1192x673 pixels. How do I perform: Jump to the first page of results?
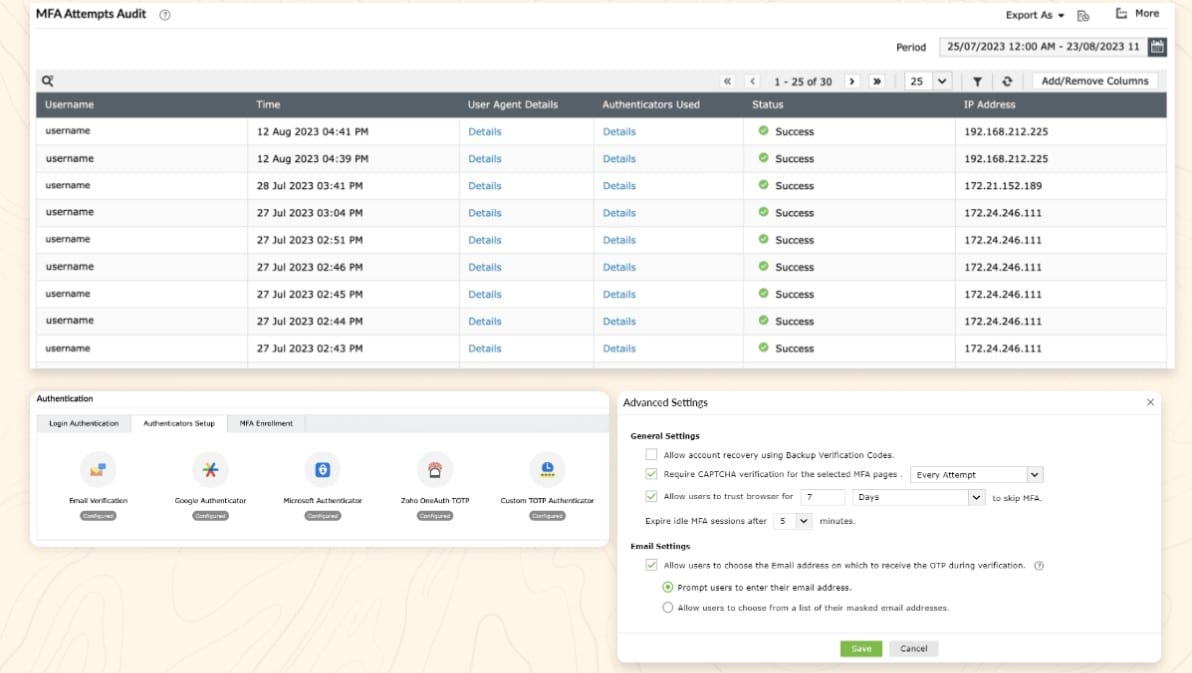click(728, 81)
